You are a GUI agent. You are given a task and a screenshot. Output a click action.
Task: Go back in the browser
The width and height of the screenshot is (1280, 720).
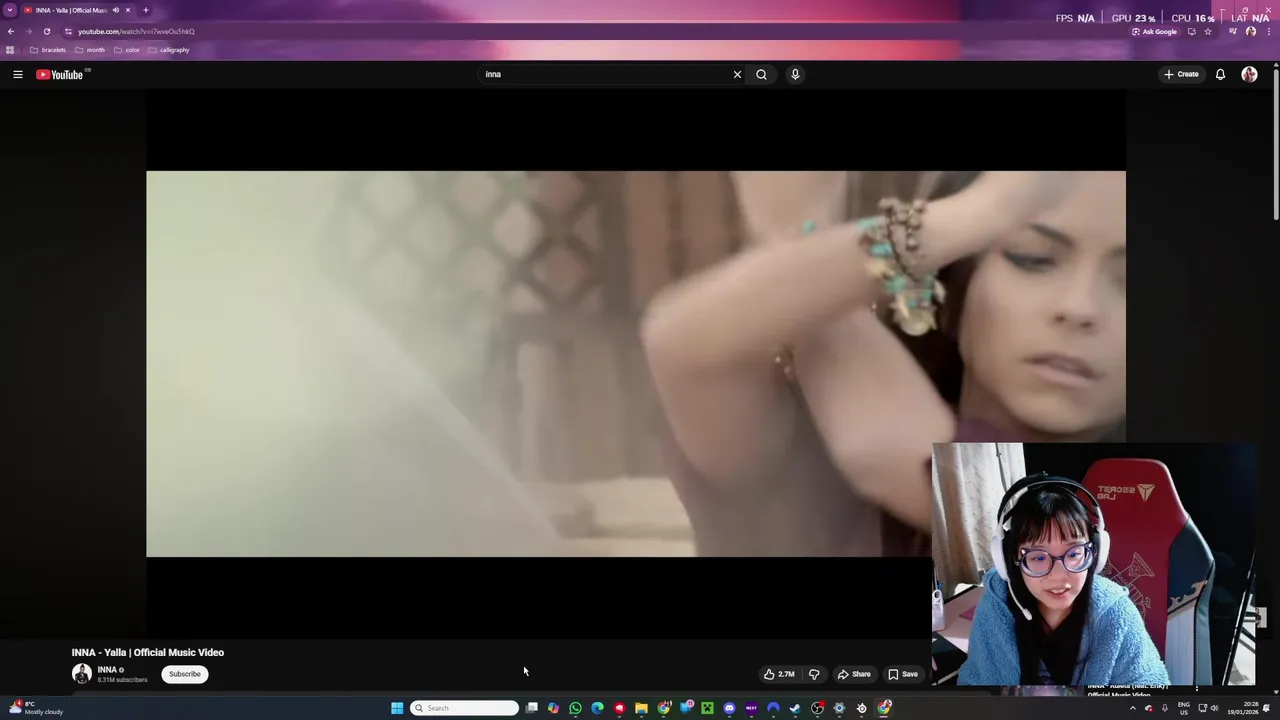point(11,31)
